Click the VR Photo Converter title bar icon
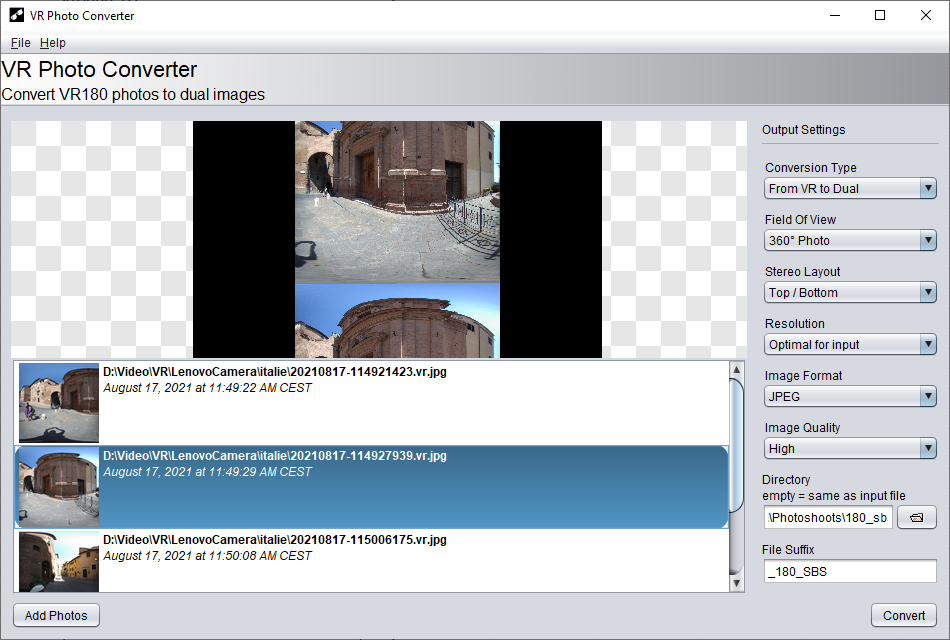The height and width of the screenshot is (640, 950). point(17,15)
